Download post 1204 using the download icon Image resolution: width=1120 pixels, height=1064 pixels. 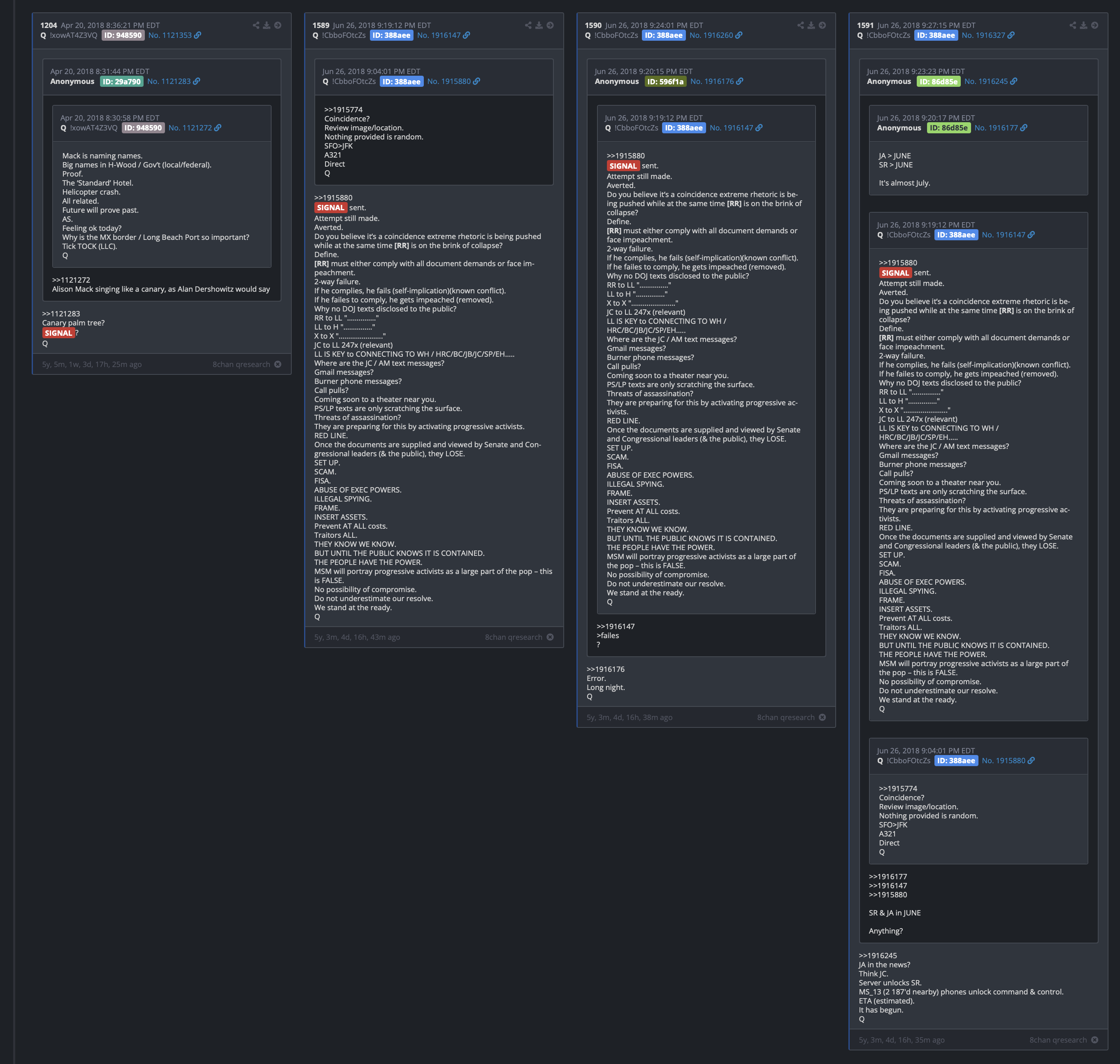click(x=267, y=26)
